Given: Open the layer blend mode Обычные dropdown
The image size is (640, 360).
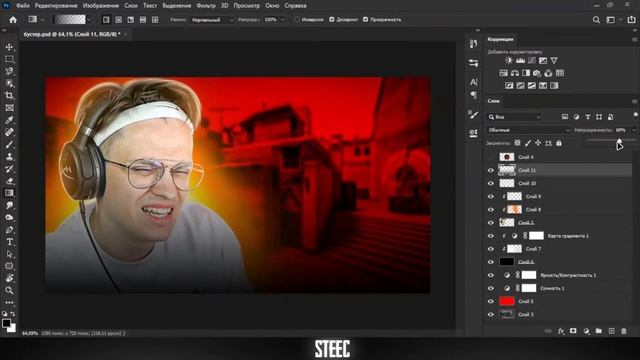Looking at the screenshot, I should pos(529,130).
